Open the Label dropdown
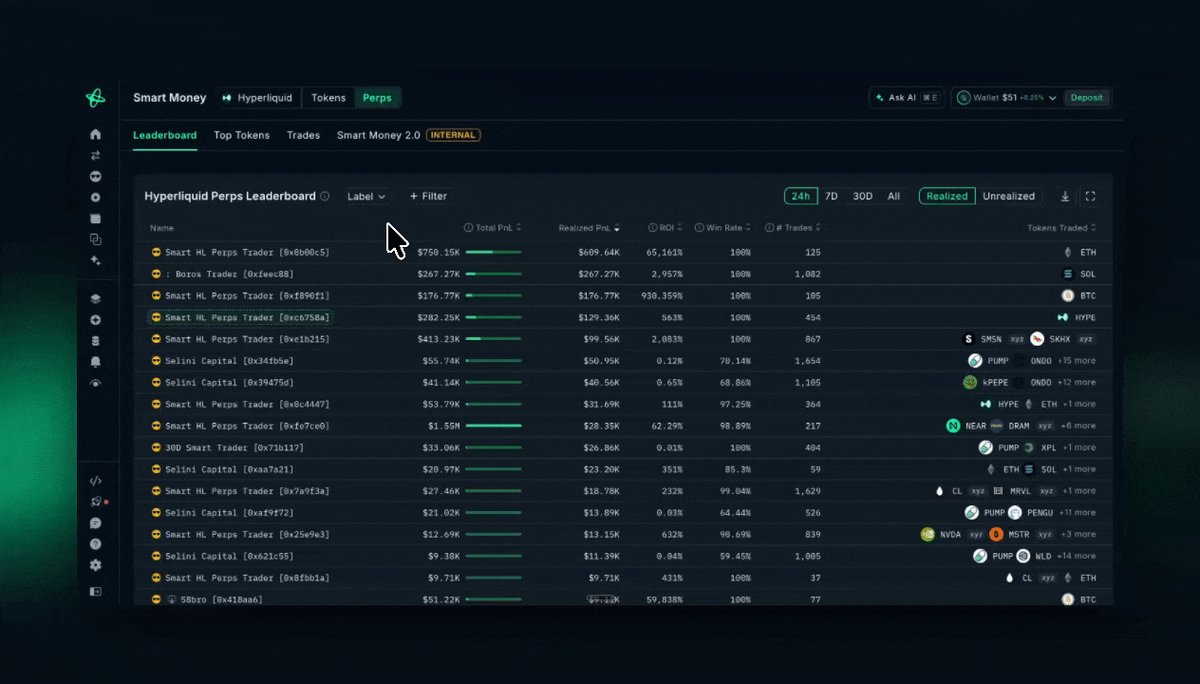The image size is (1200, 684). [366, 197]
